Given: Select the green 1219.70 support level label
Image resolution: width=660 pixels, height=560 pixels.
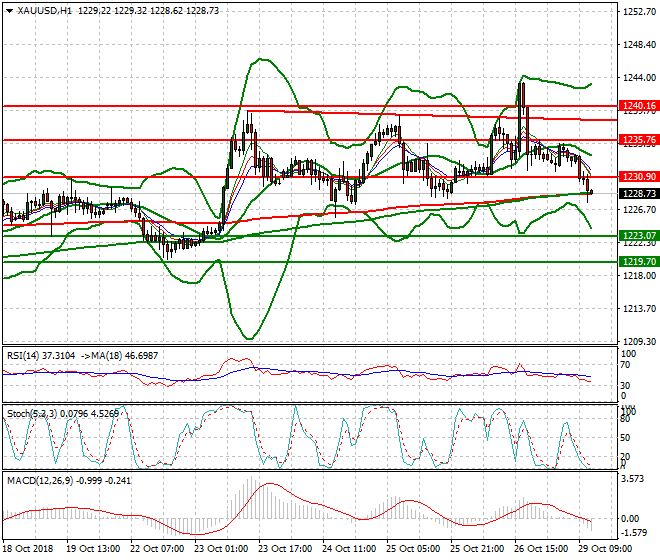Looking at the screenshot, I should [x=639, y=261].
